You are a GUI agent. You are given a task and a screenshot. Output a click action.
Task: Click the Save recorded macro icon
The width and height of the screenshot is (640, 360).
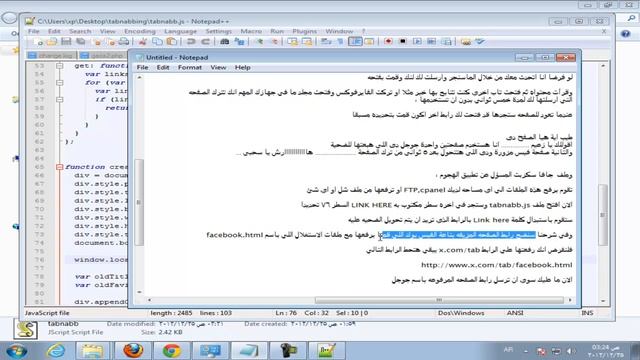coord(447,42)
